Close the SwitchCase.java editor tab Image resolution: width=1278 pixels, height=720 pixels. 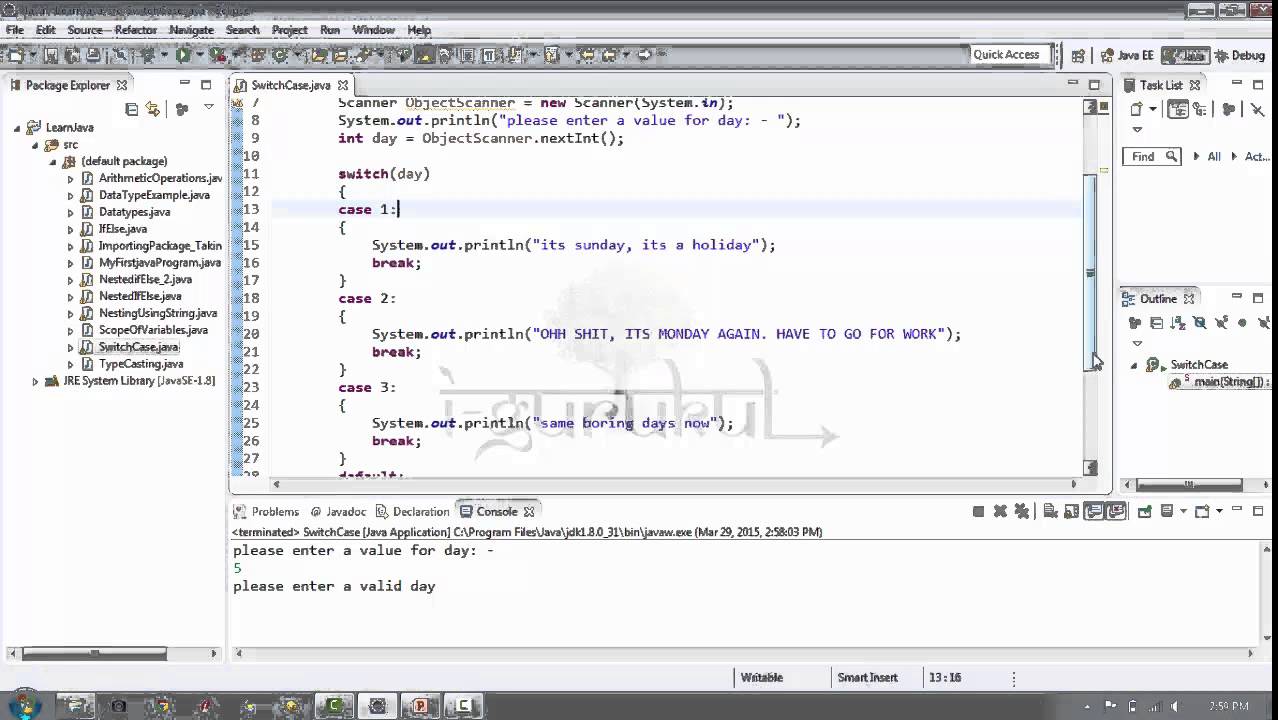pyautogui.click(x=343, y=85)
